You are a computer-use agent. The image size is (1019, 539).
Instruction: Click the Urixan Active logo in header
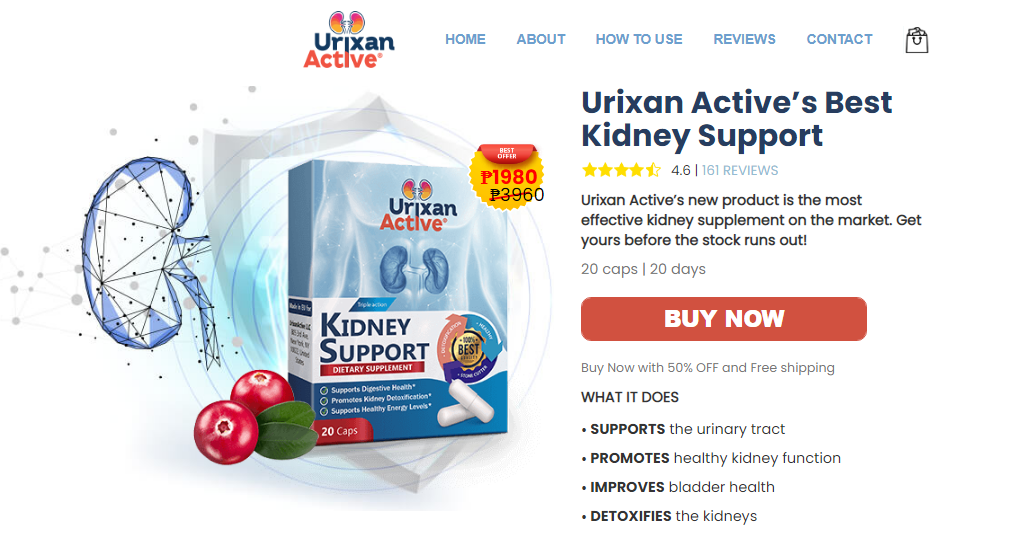[349, 40]
